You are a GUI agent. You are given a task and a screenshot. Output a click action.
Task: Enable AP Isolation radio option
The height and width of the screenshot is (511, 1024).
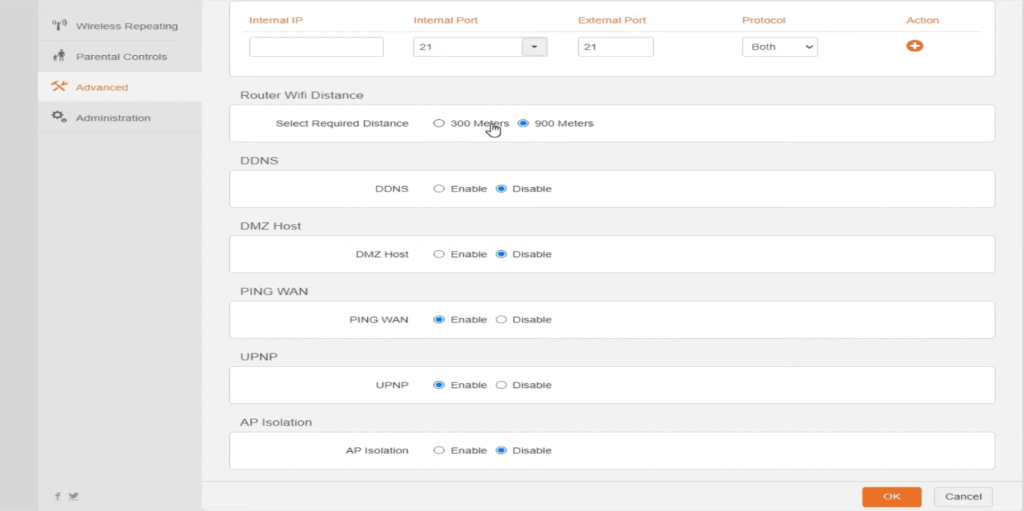(x=439, y=451)
